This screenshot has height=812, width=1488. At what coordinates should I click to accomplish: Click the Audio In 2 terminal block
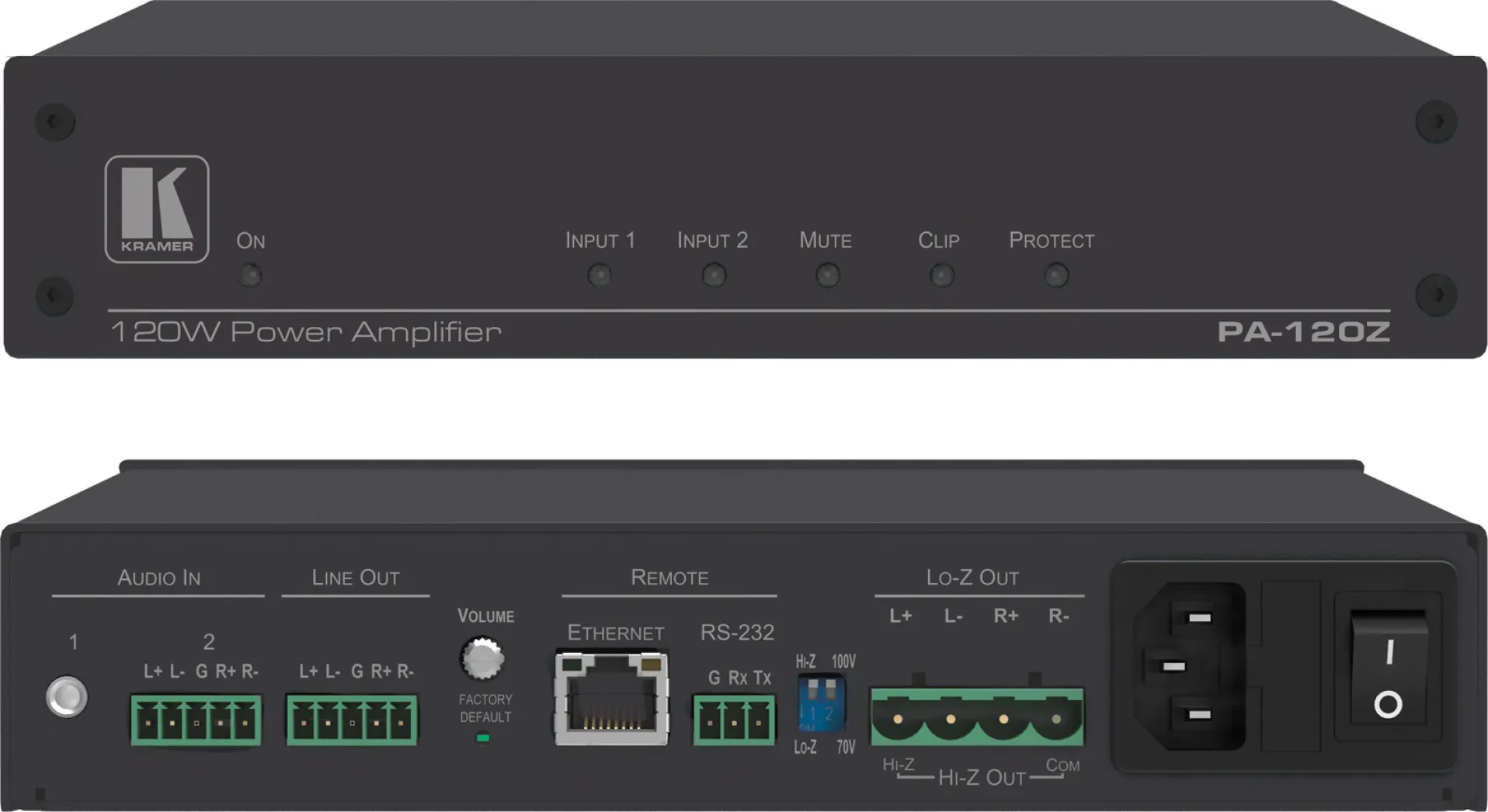click(196, 720)
